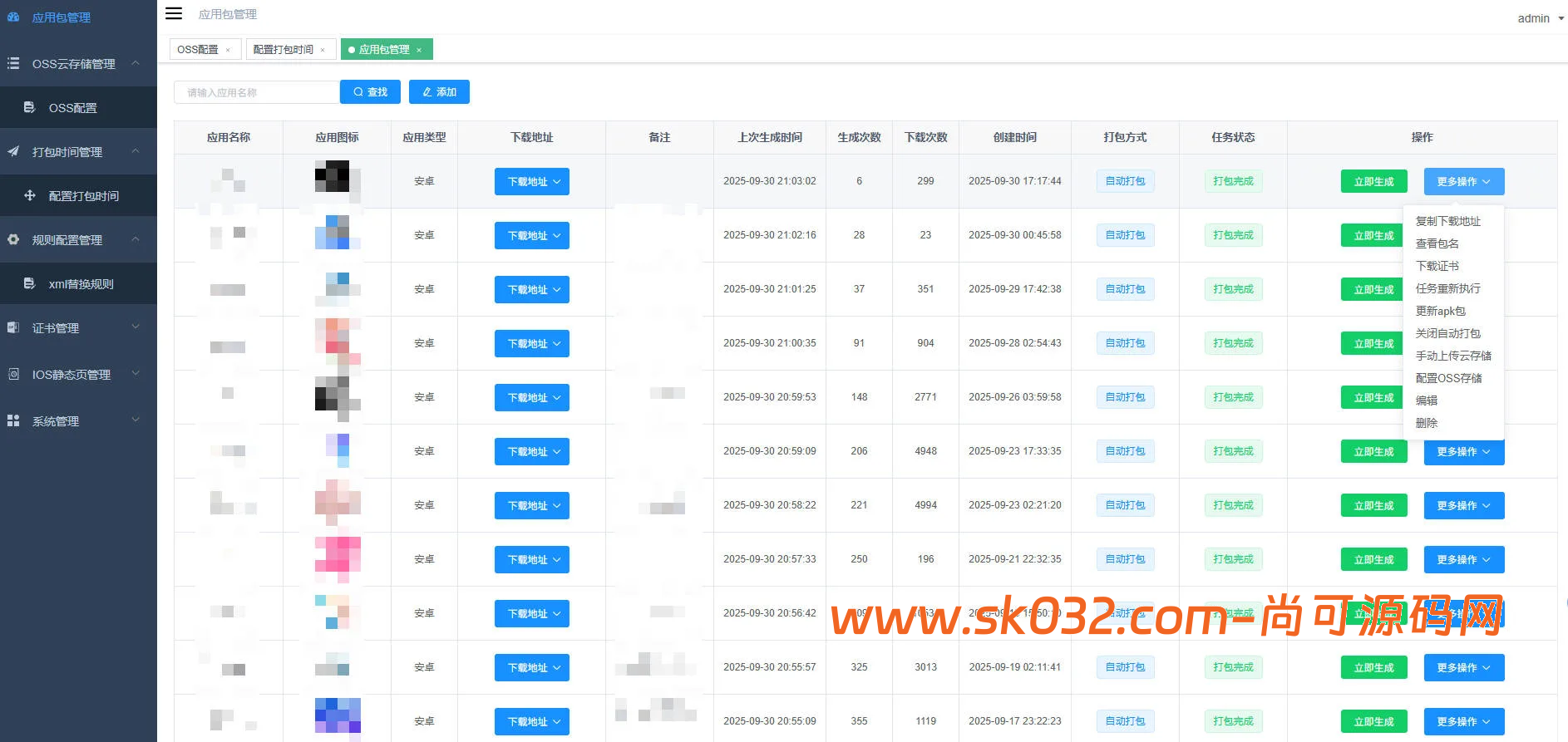Expand the IOS静态页管理 menu chevron
1568x742 pixels.
(x=136, y=374)
